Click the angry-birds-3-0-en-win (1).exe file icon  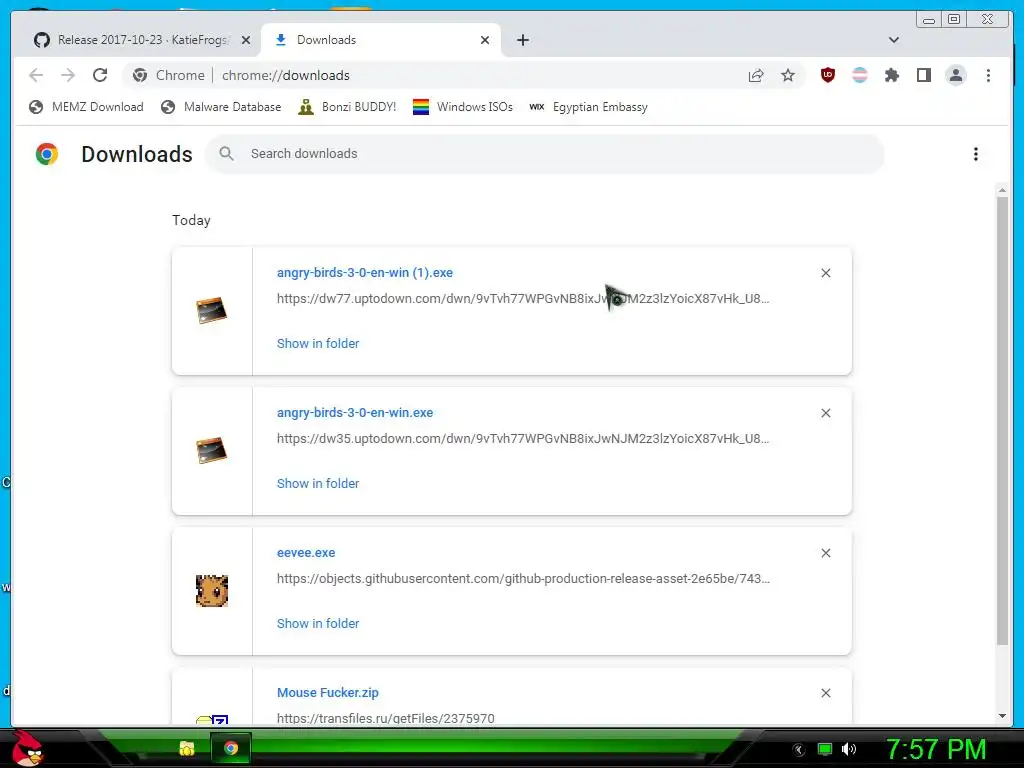pos(212,310)
